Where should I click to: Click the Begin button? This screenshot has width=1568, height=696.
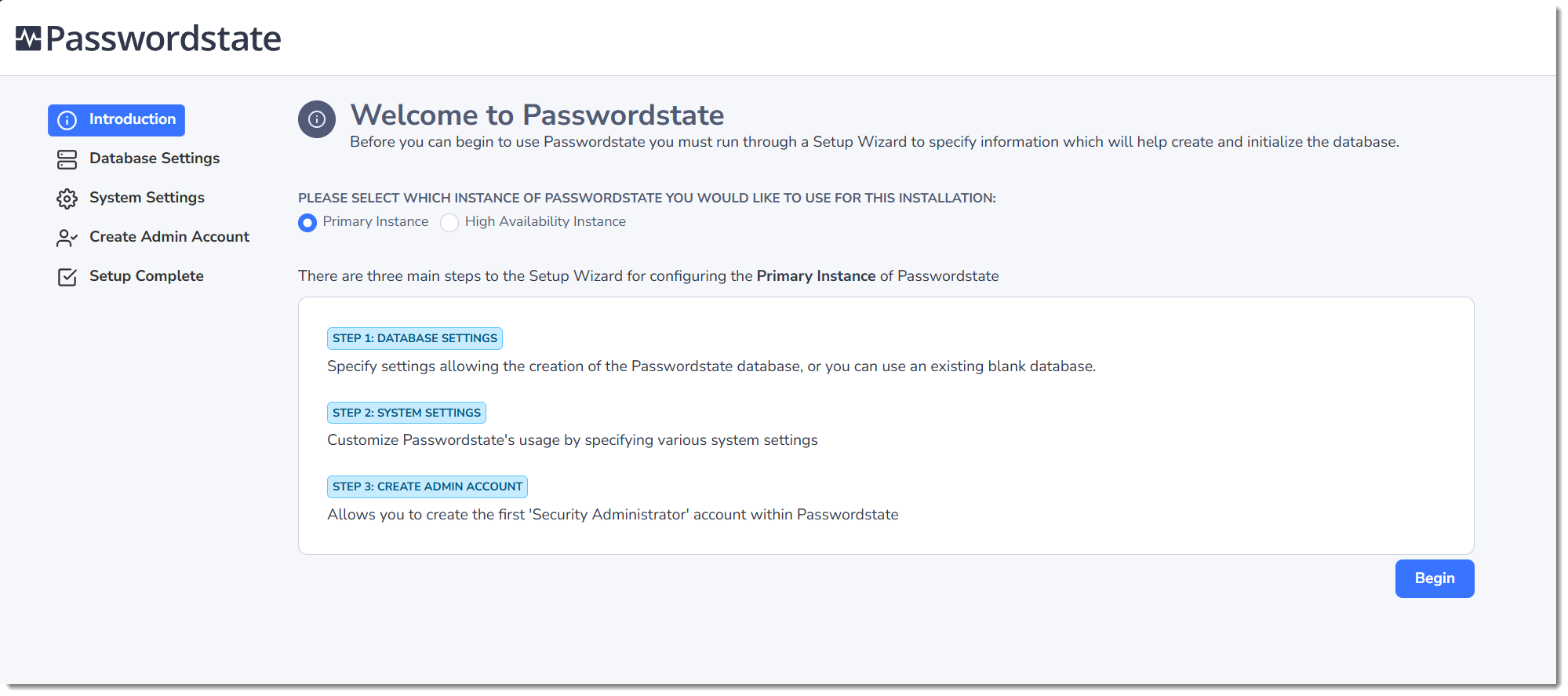click(1435, 578)
